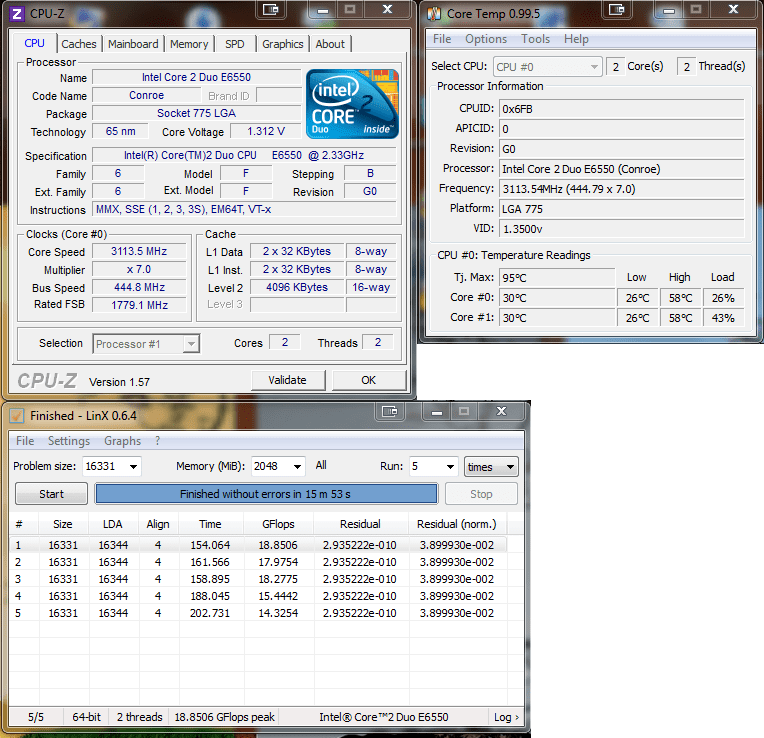Switch to the Memory tab in CPU-Z
This screenshot has height=738, width=764.
tap(189, 44)
